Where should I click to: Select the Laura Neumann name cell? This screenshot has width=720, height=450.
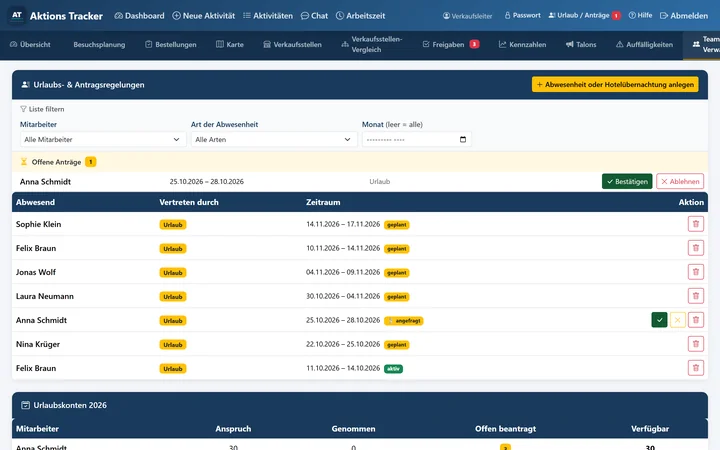click(x=45, y=296)
